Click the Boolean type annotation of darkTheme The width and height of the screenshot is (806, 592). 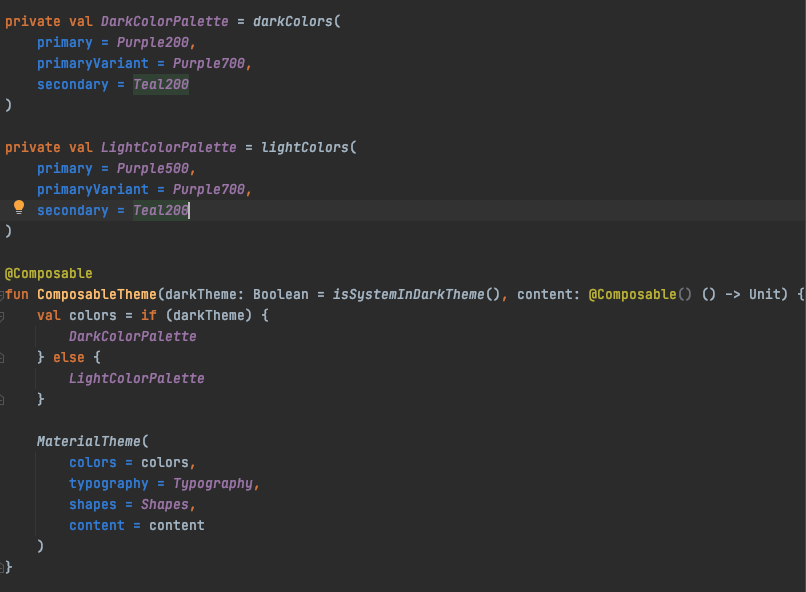pos(281,294)
